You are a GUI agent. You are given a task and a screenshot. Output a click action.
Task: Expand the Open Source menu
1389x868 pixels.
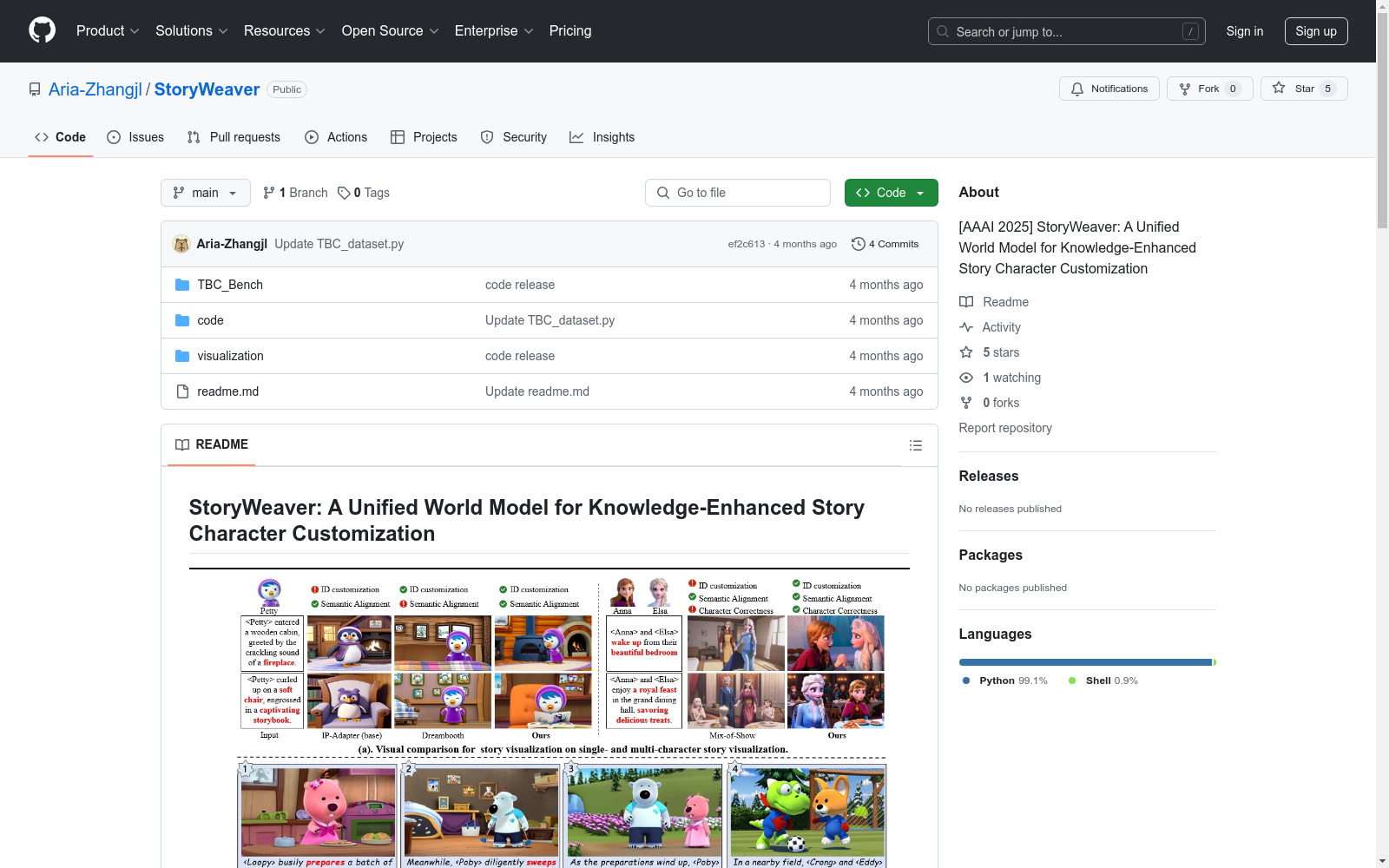pyautogui.click(x=391, y=30)
